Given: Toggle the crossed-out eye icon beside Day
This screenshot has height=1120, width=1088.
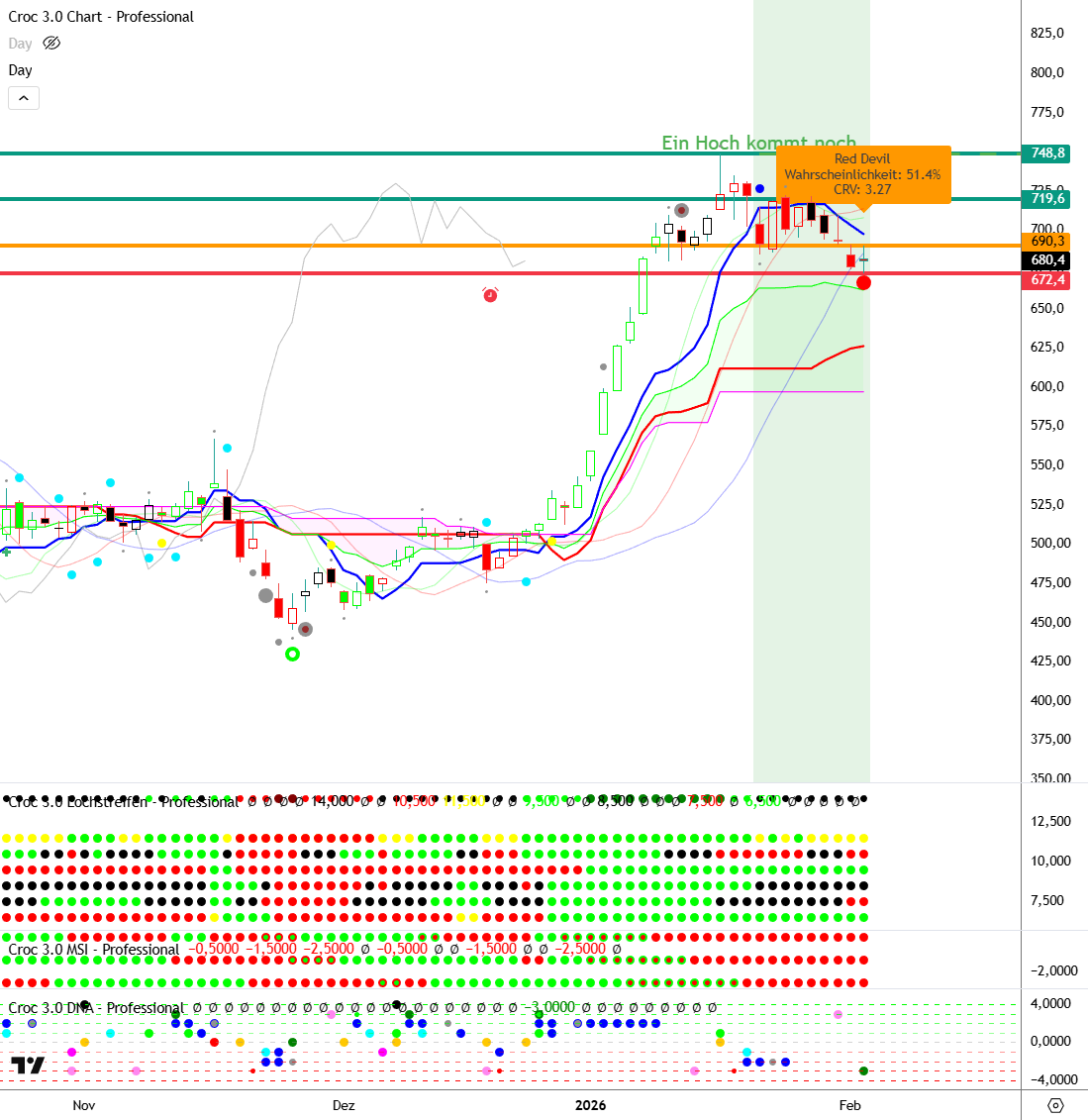Looking at the screenshot, I should click(x=52, y=44).
